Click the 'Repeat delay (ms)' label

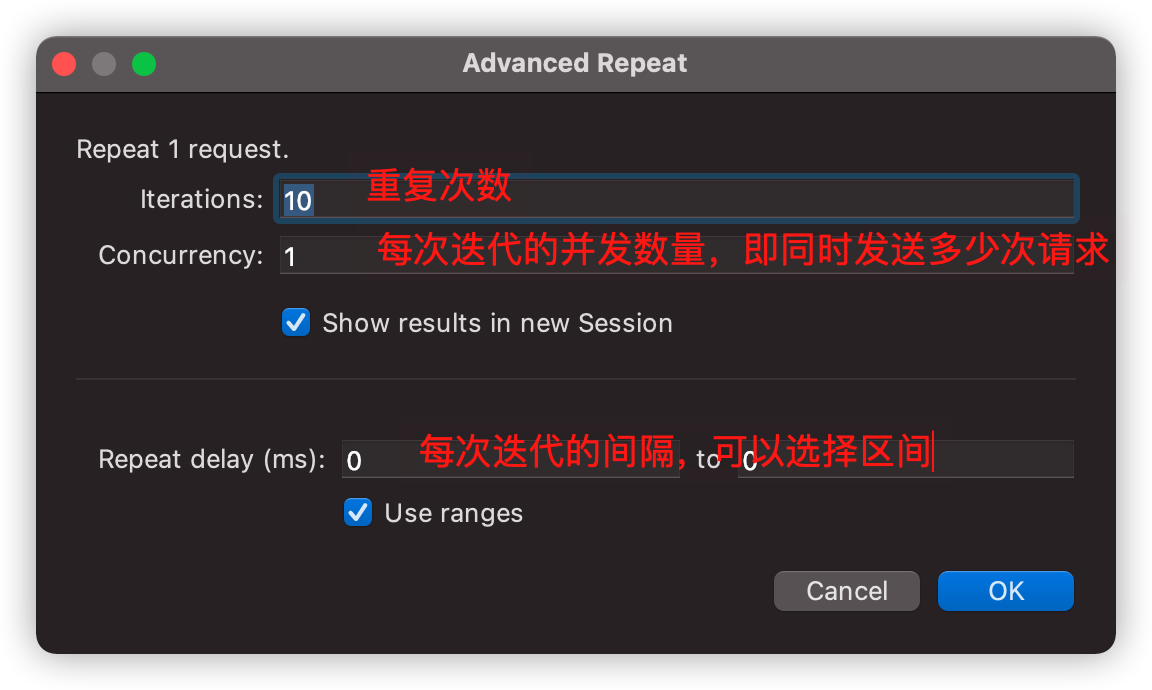click(211, 458)
